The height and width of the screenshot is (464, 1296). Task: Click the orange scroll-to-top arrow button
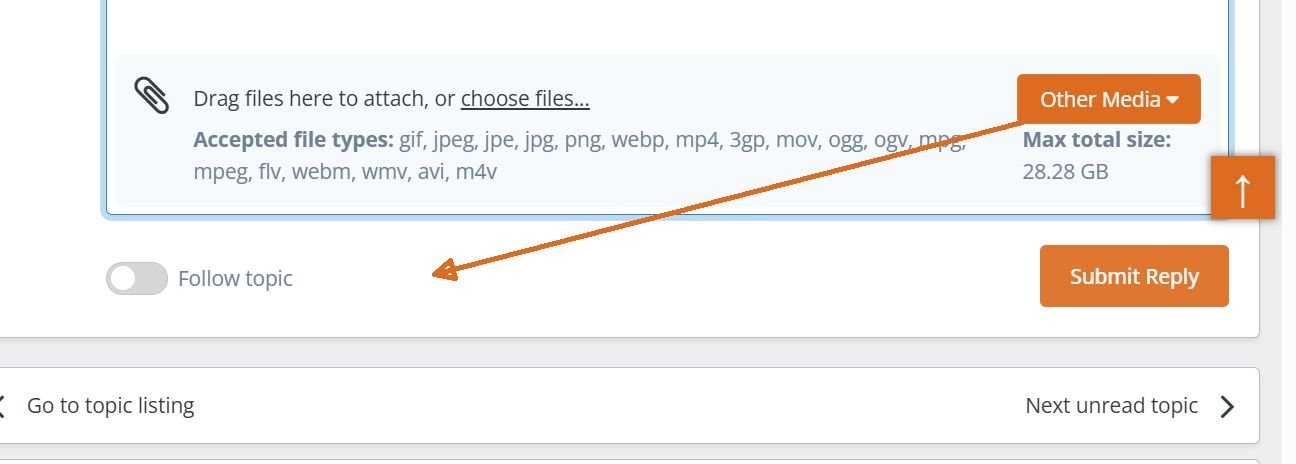pos(1242,187)
